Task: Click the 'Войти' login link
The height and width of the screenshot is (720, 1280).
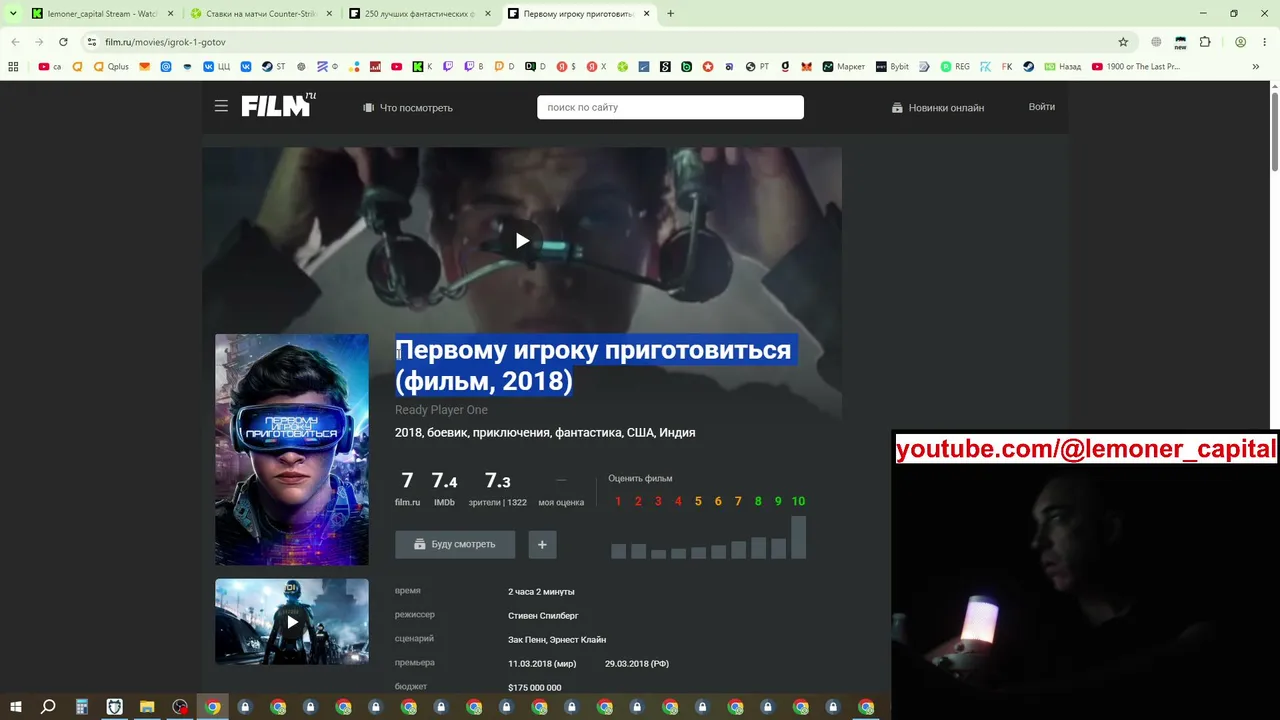Action: (1042, 107)
